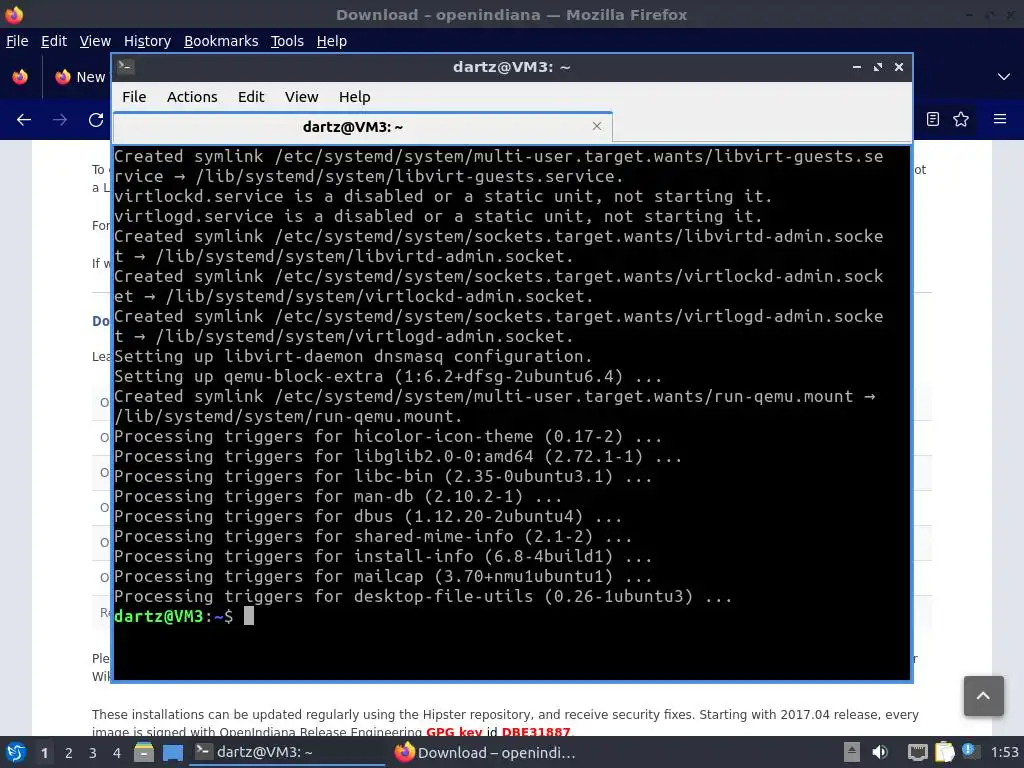The width and height of the screenshot is (1024, 768).
Task: Open Firefox File menu
Action: [x=17, y=41]
